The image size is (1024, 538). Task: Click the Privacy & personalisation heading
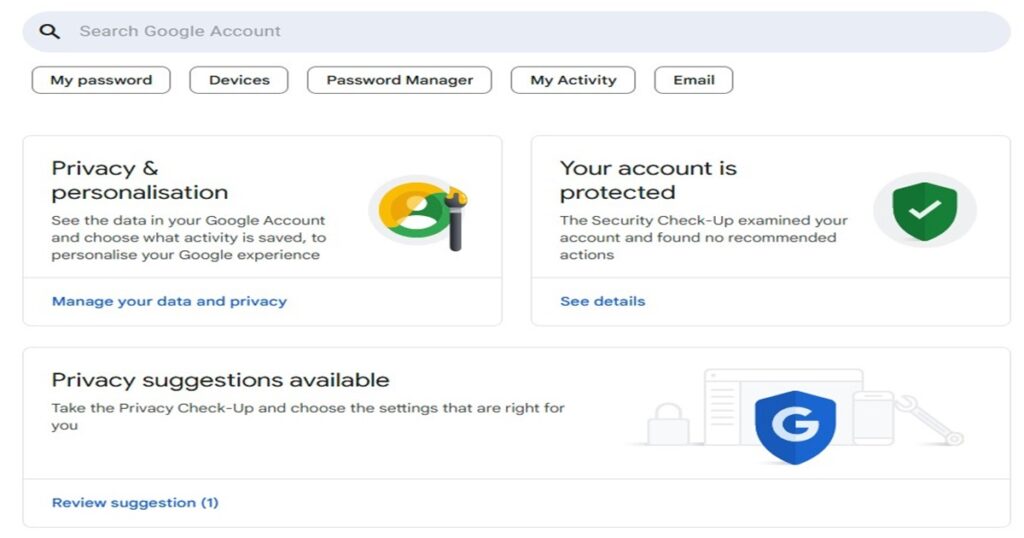tap(140, 180)
